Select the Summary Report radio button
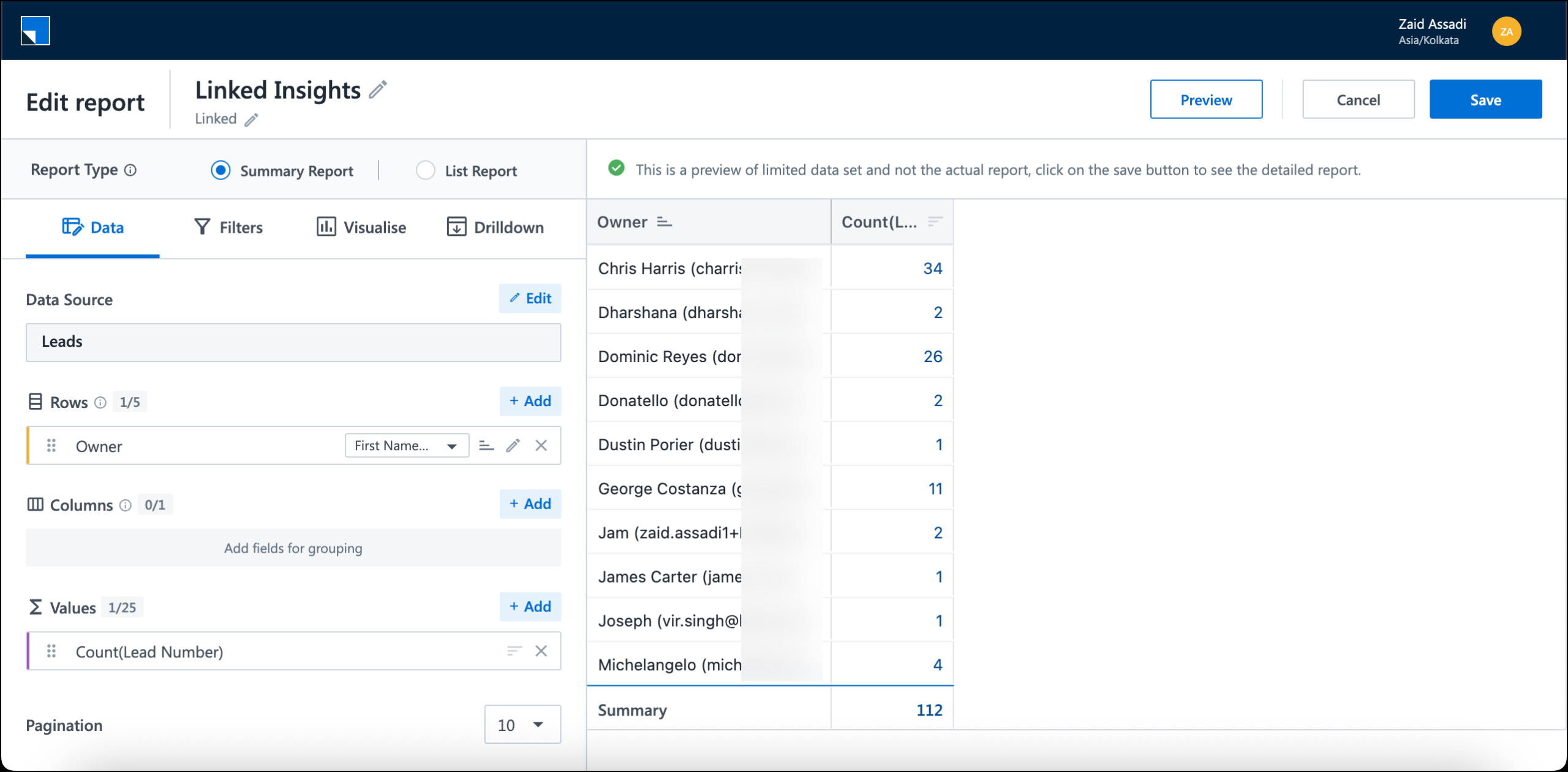Image resolution: width=1568 pixels, height=772 pixels. (x=221, y=170)
